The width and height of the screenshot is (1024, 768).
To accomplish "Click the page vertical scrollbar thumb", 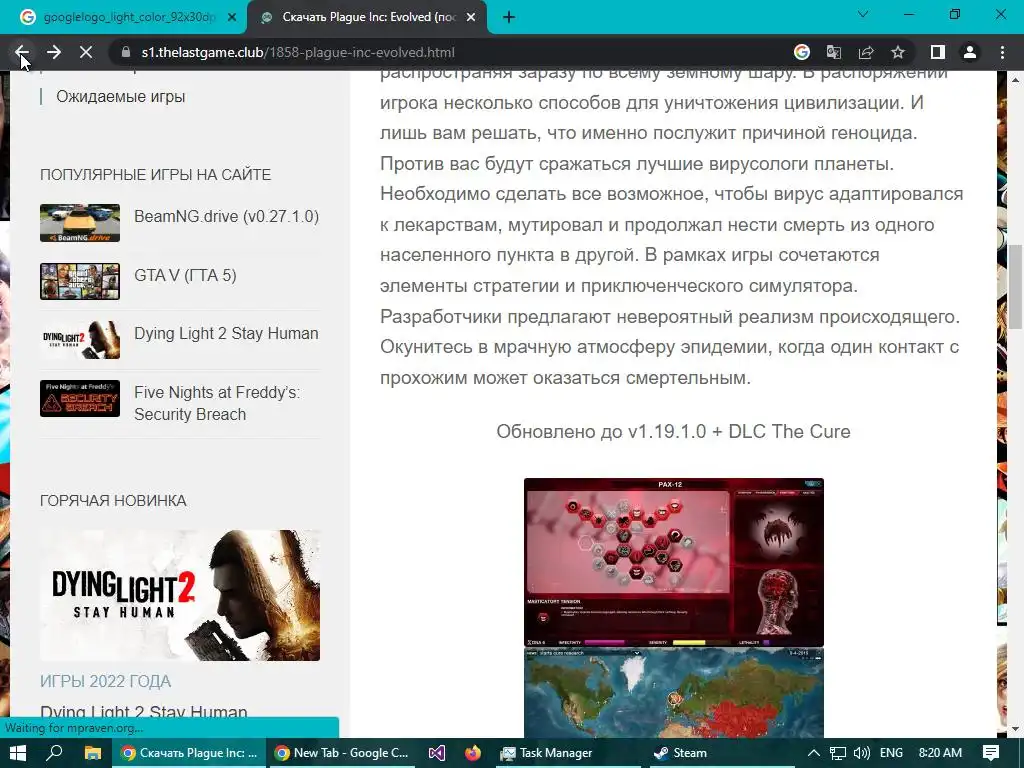I will point(1016,287).
